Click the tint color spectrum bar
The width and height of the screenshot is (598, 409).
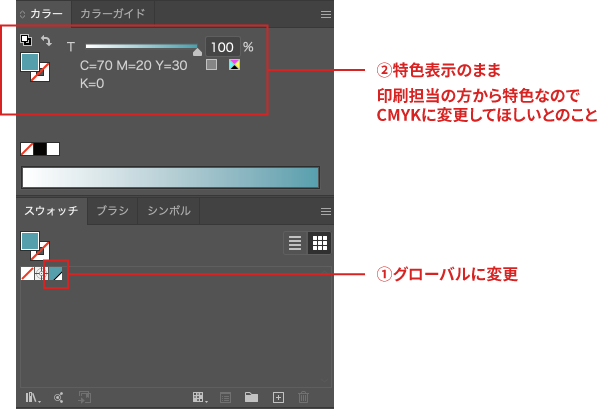coord(170,177)
